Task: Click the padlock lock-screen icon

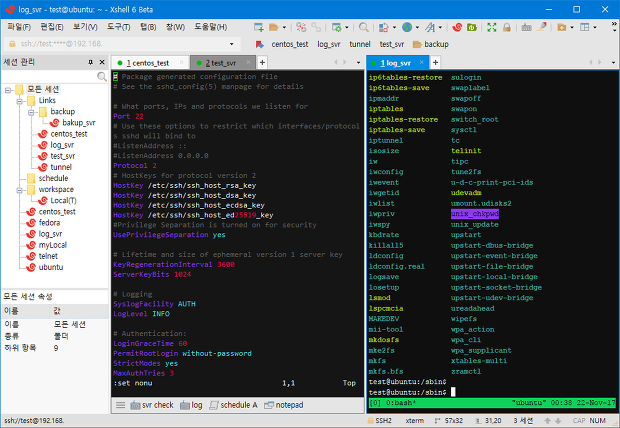Action: pyautogui.click(x=507, y=27)
